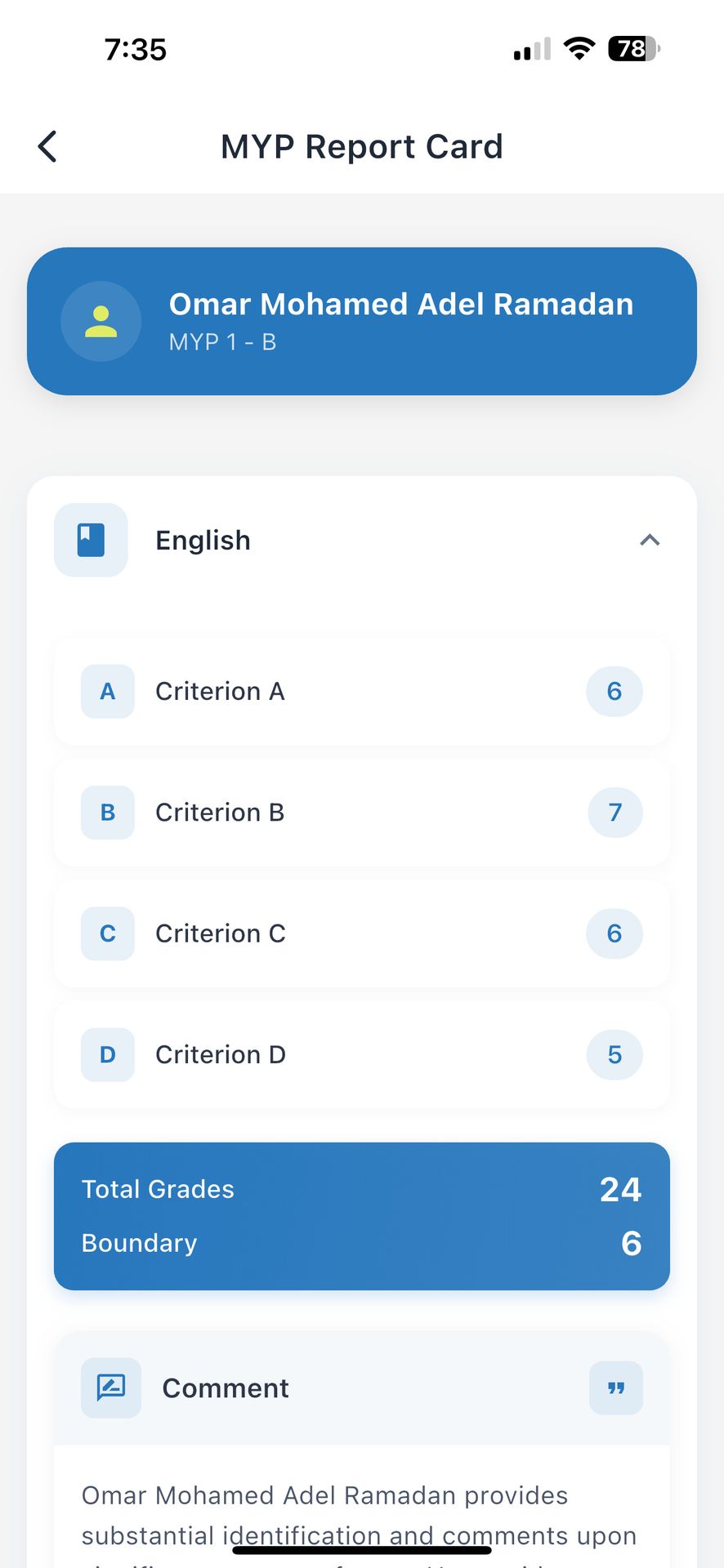Open the Criterion B row
The width and height of the screenshot is (724, 1568).
361,813
